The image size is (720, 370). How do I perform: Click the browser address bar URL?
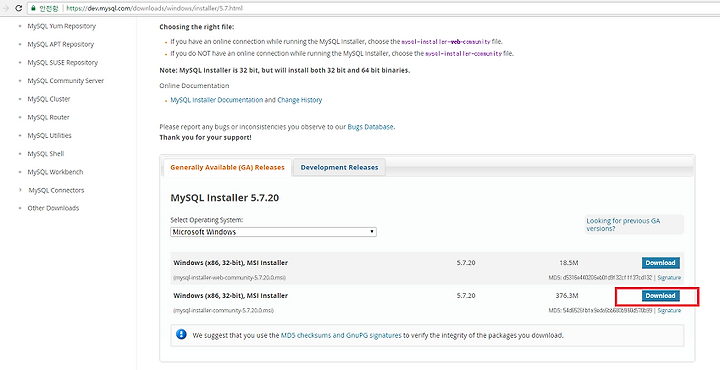point(154,8)
